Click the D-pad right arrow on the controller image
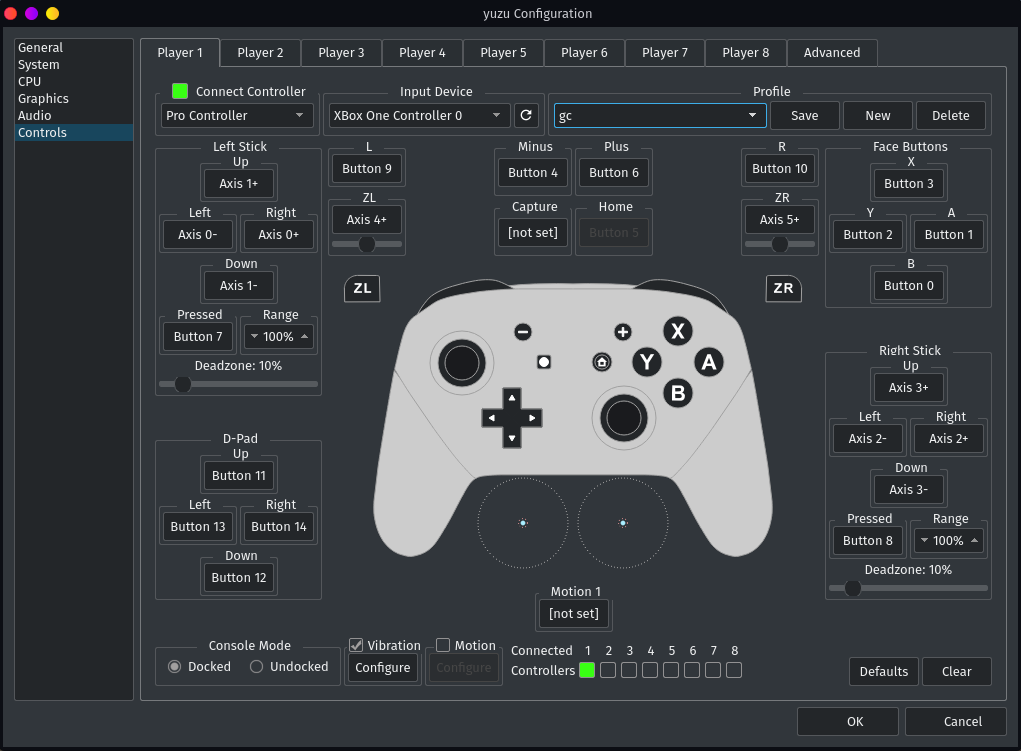 point(532,418)
